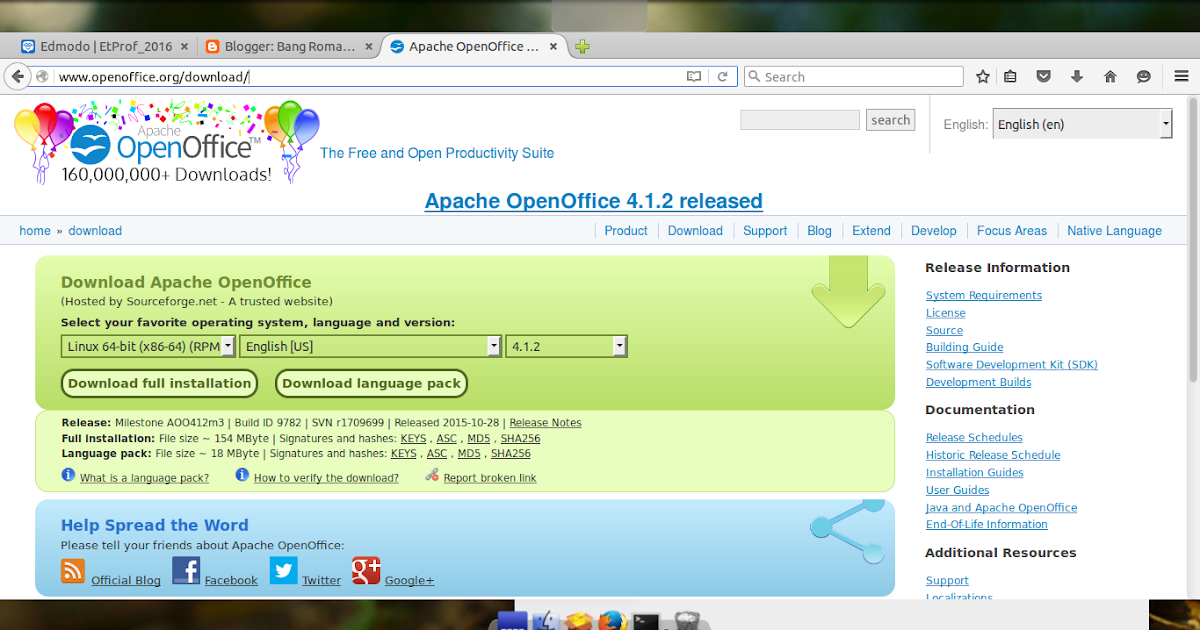Save page to Pocket icon

[x=1043, y=77]
